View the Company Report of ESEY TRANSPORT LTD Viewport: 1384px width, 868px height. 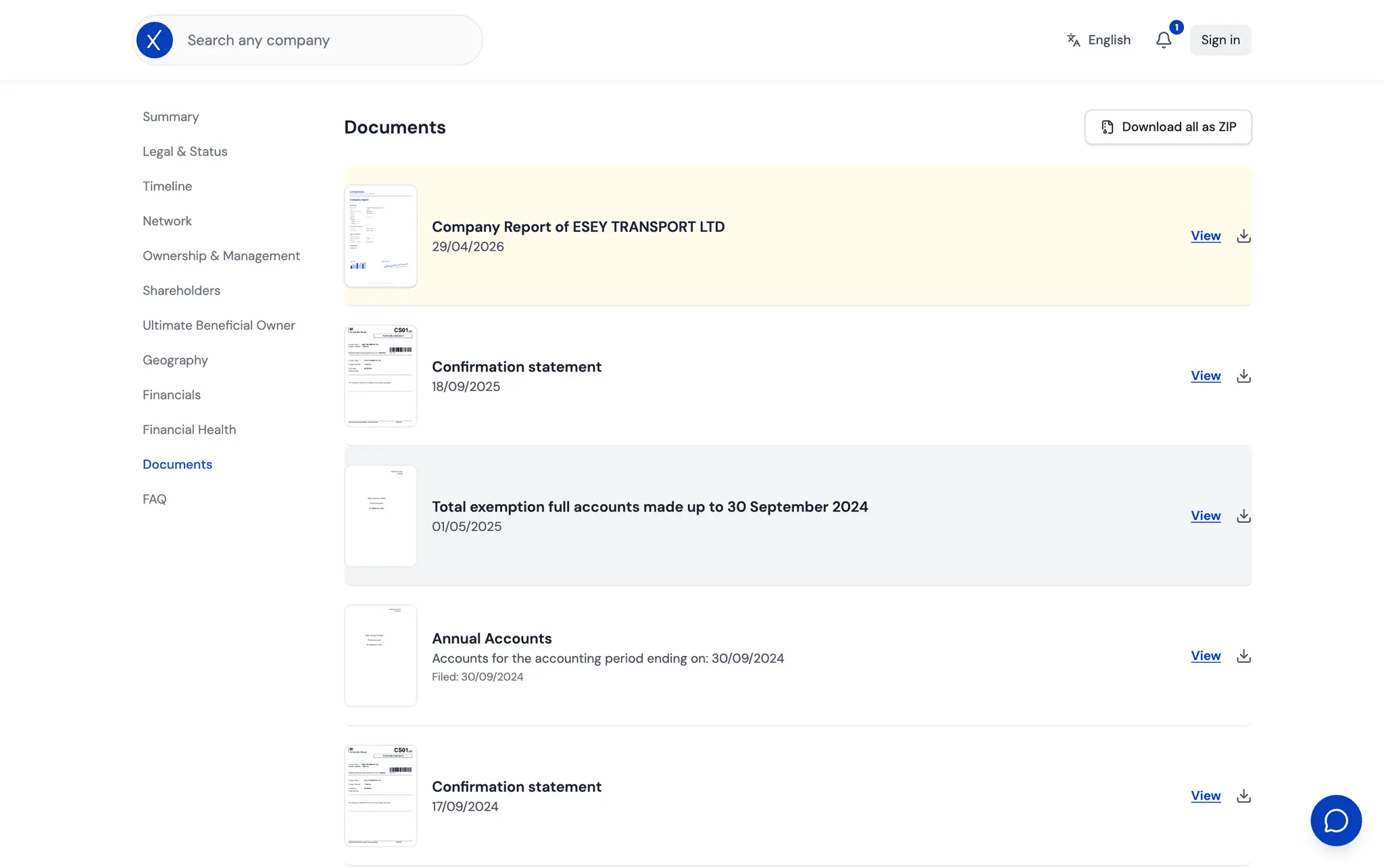tap(1206, 236)
